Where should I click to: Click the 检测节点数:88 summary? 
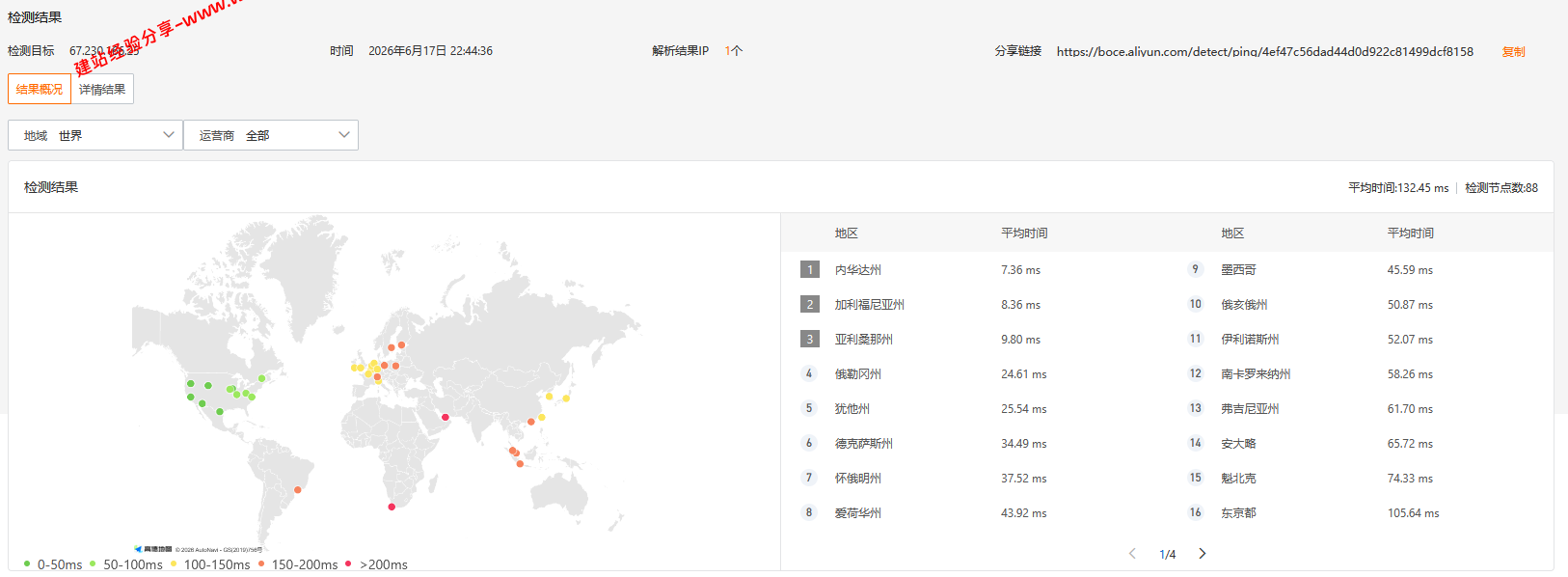coord(1501,188)
